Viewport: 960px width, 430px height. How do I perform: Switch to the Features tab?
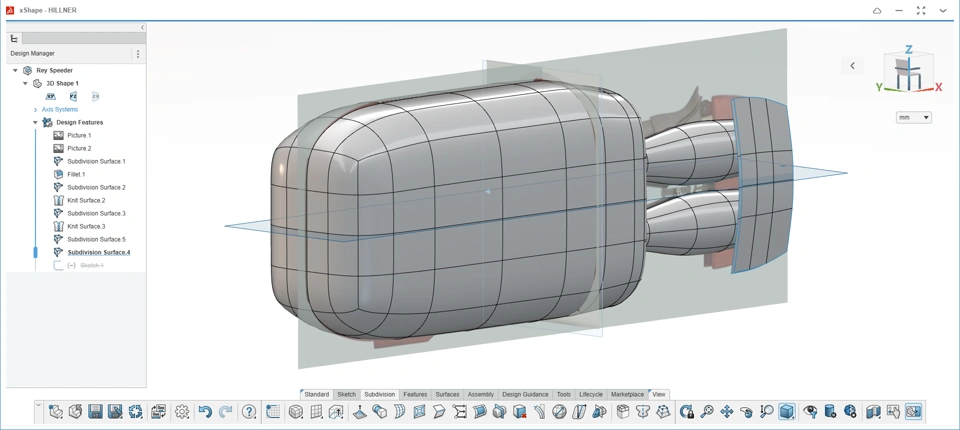[415, 394]
